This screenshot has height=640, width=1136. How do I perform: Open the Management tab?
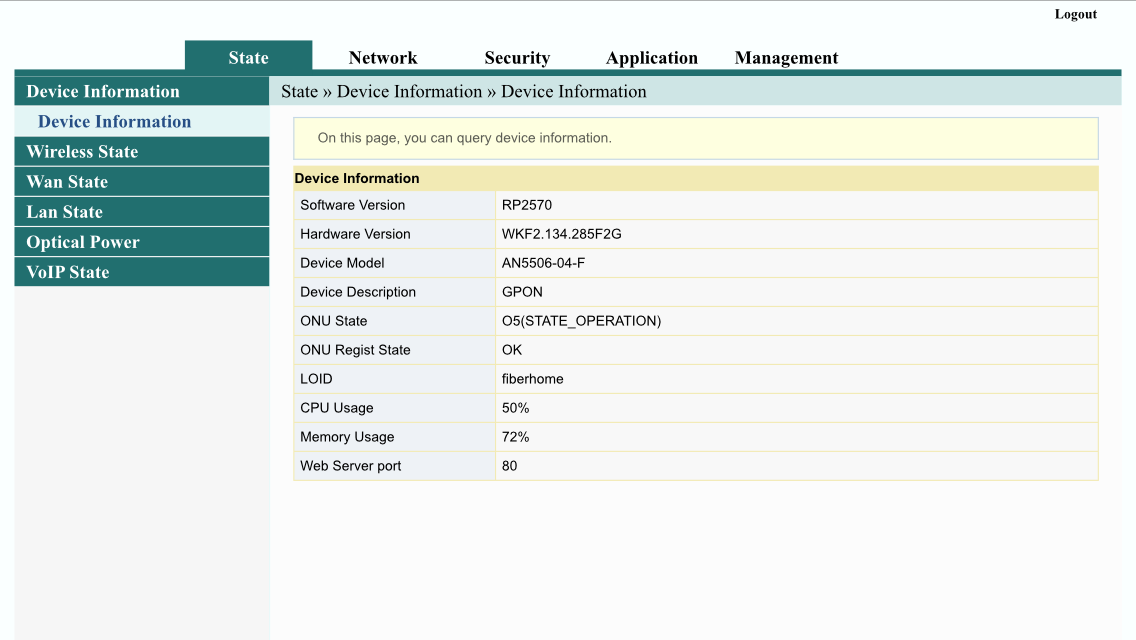pos(786,58)
